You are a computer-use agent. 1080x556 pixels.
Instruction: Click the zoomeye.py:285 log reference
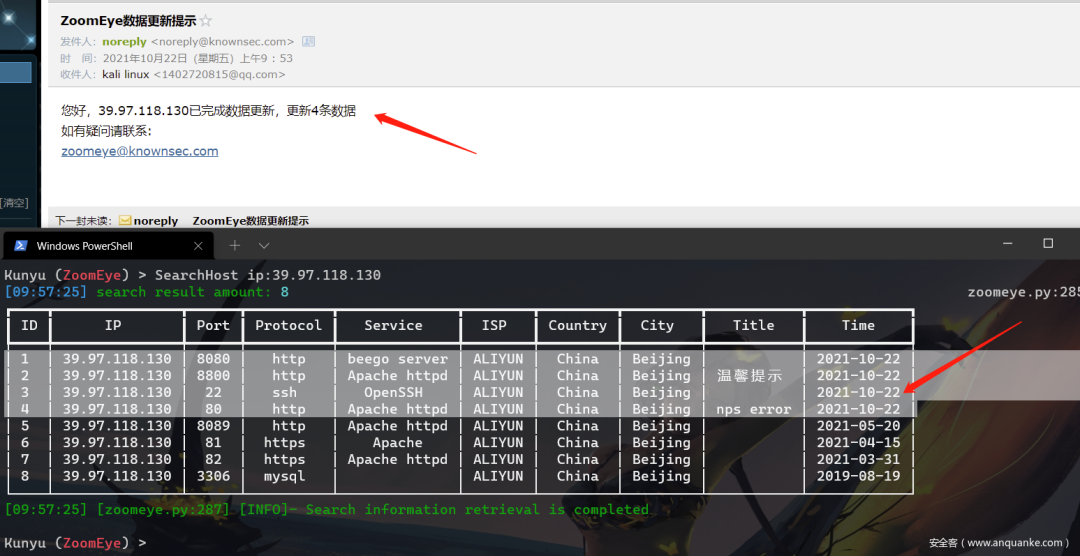tap(1023, 292)
